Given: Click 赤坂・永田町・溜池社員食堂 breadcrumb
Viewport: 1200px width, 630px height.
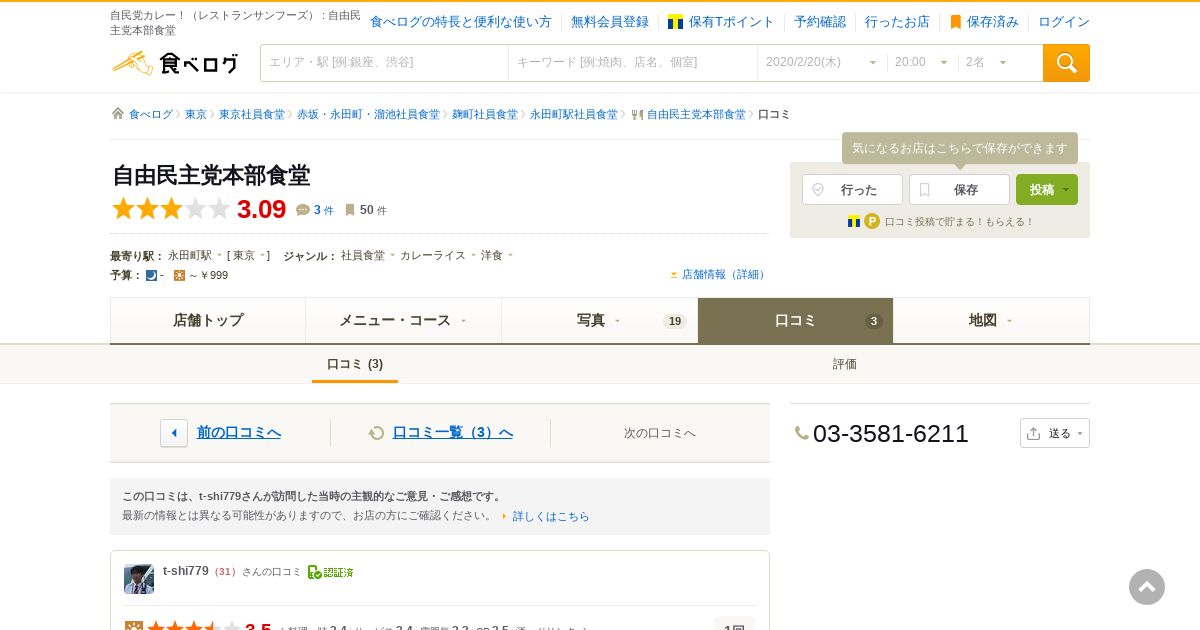Looking at the screenshot, I should point(368,114).
